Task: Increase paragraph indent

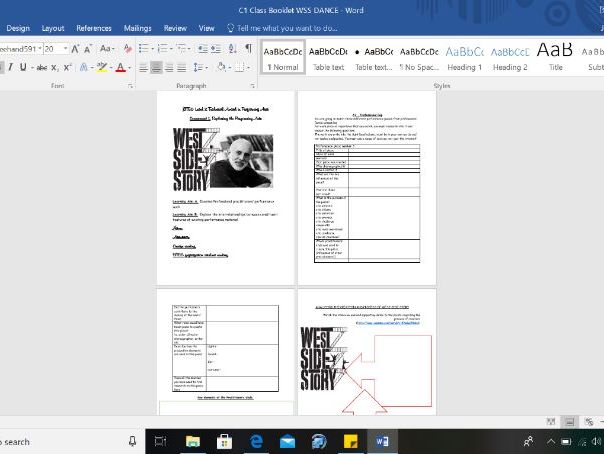Action: (x=216, y=49)
